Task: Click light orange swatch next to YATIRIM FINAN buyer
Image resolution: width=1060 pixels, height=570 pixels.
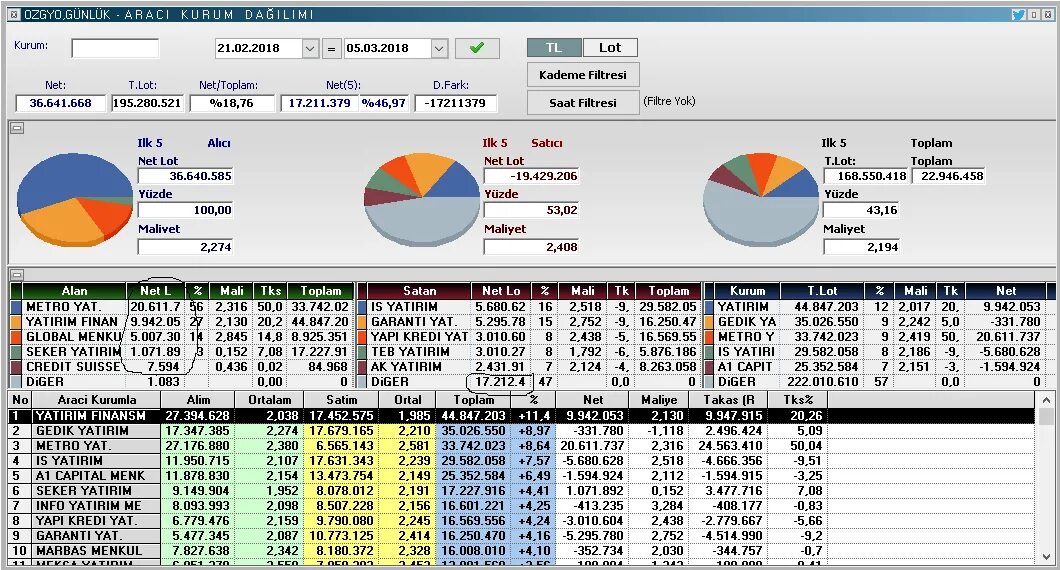Action: [16, 322]
